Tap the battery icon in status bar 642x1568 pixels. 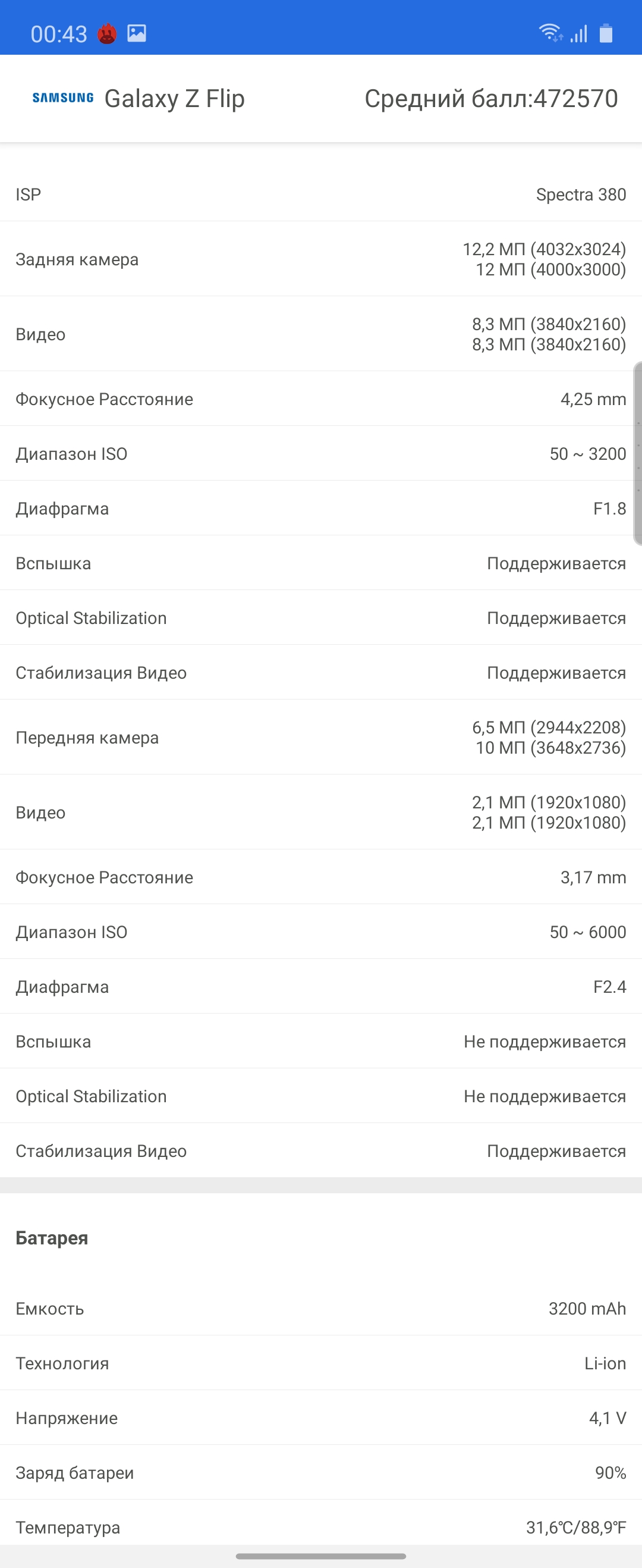(606, 33)
